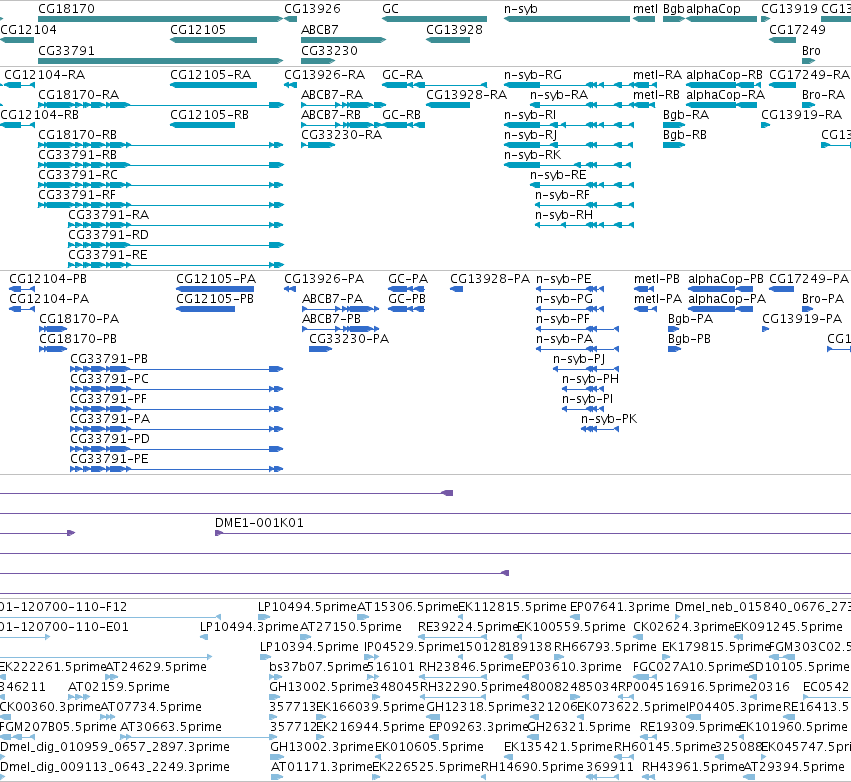Screen dimensions: 851x782
Task: Select protein n-syb-PE
Action: click(x=564, y=279)
